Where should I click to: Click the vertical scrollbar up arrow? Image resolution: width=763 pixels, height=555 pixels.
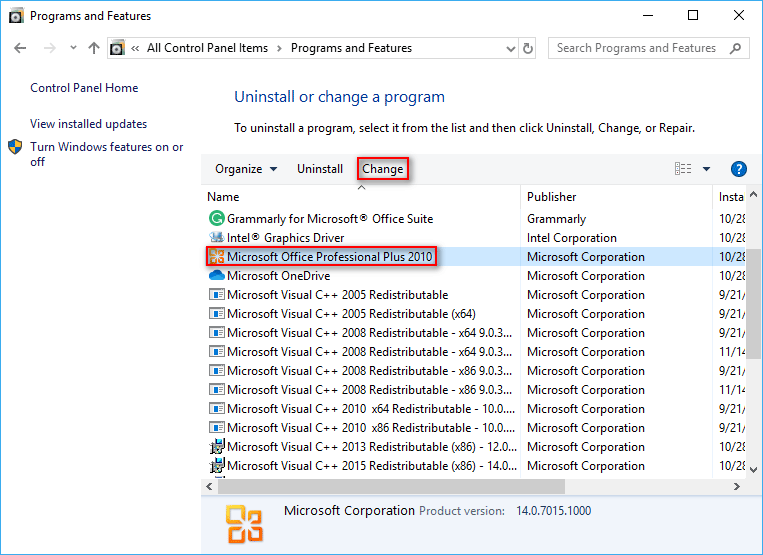coord(753,195)
